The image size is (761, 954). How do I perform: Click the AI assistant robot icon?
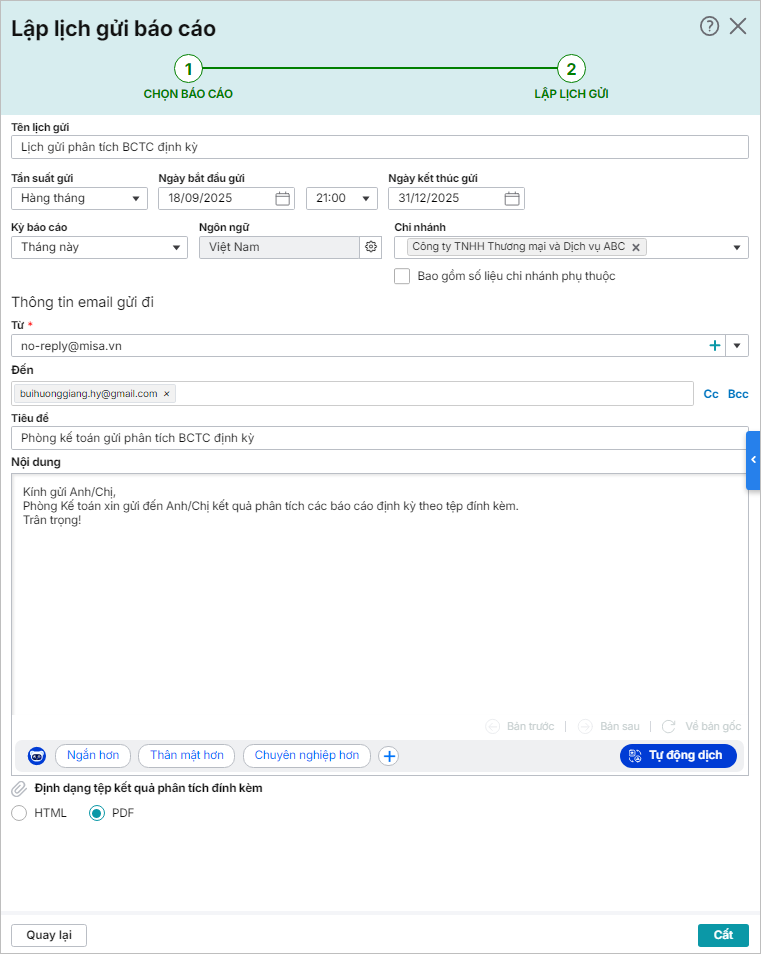(37, 756)
